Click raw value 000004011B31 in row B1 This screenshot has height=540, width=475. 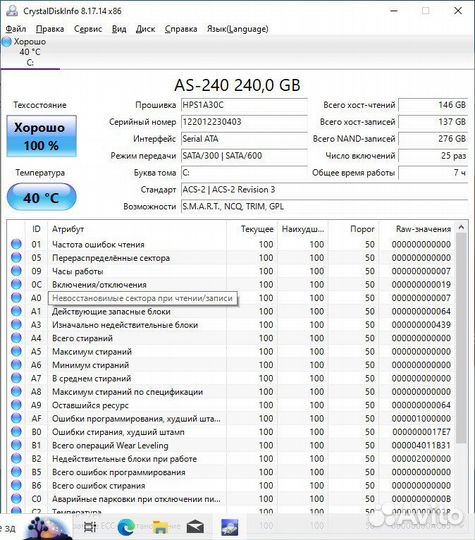coord(421,445)
